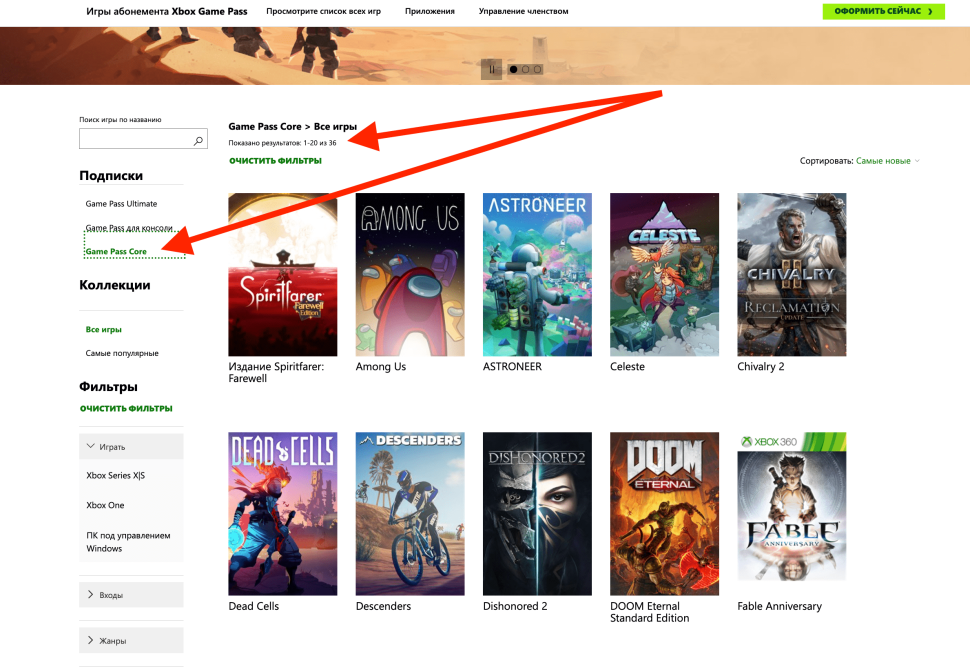This screenshot has width=970, height=667.
Task: Open the Chivalry 2 cover art
Action: pos(792,274)
